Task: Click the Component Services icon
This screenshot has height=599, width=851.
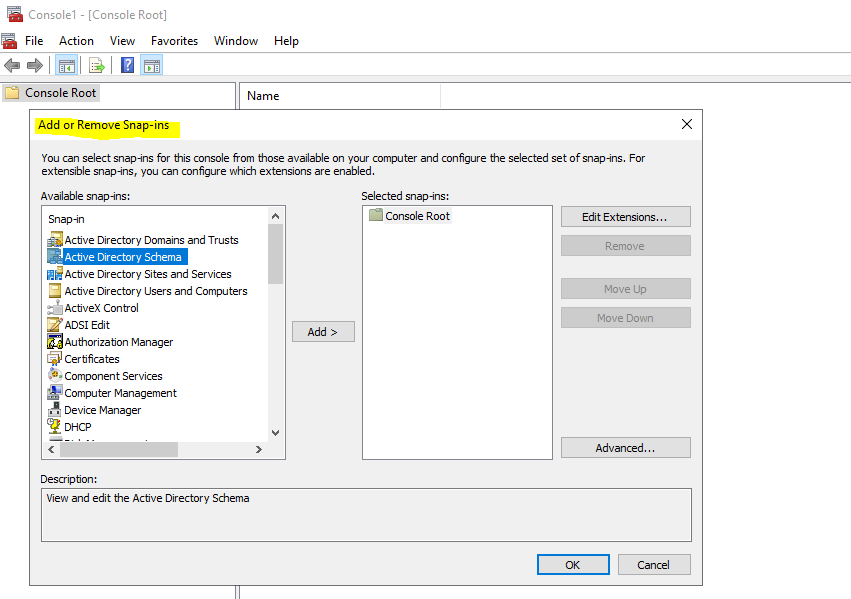Action: pyautogui.click(x=55, y=375)
